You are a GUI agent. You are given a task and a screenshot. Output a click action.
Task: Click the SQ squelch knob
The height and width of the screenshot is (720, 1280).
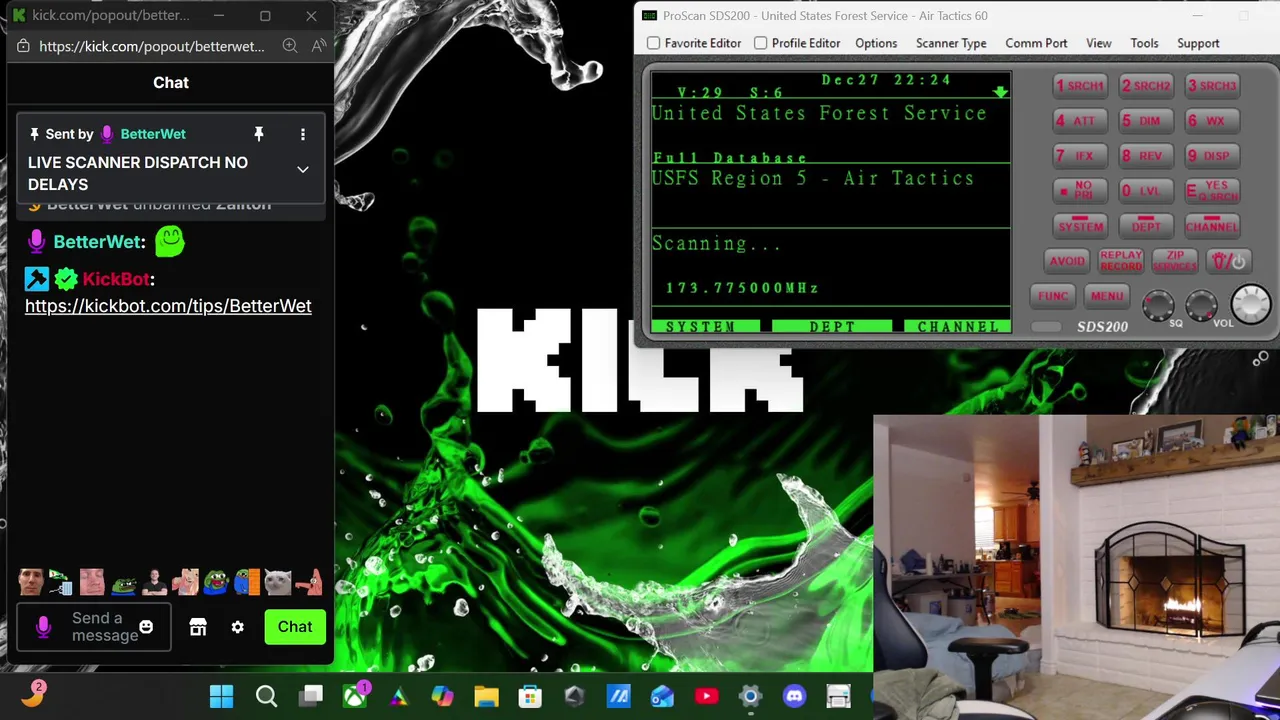click(1159, 305)
